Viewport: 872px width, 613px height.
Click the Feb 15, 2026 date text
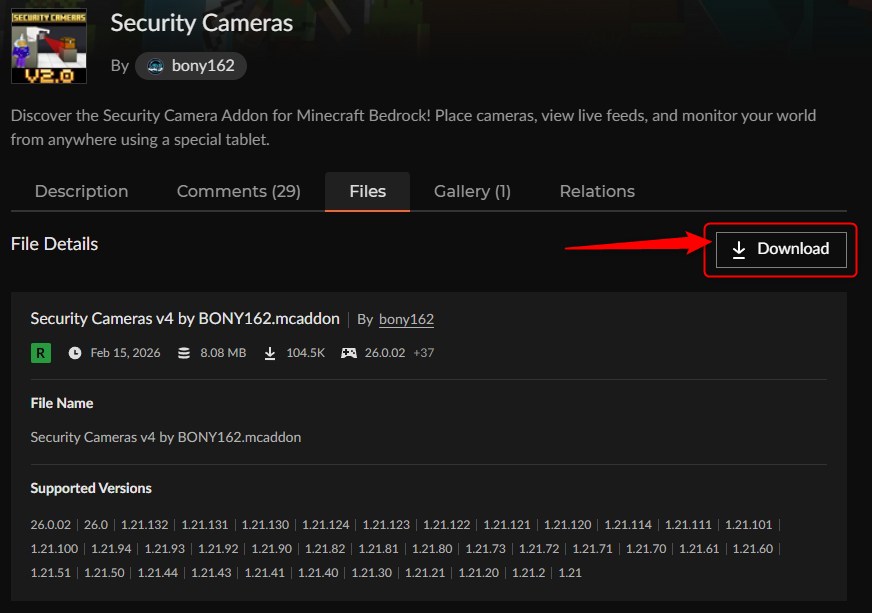click(x=125, y=353)
